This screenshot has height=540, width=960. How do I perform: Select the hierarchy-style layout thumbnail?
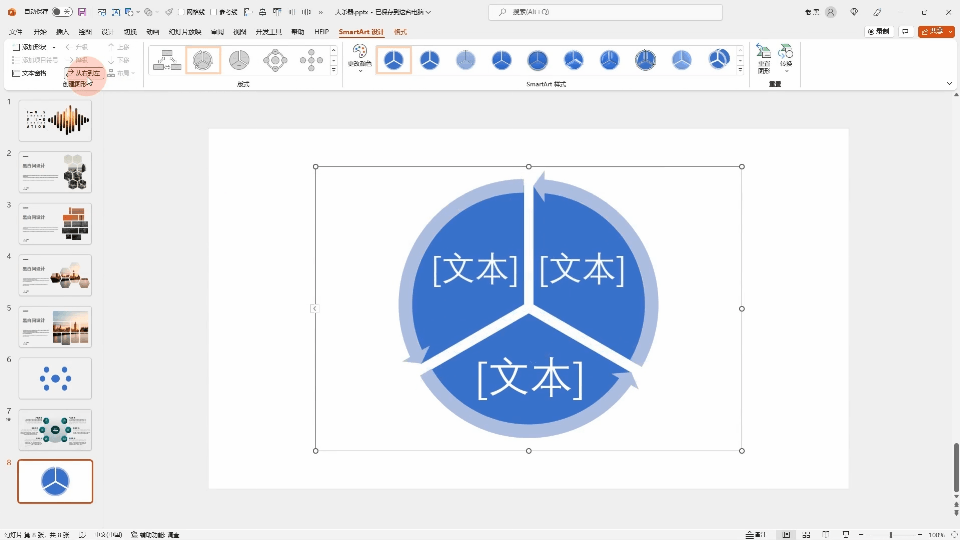(167, 61)
